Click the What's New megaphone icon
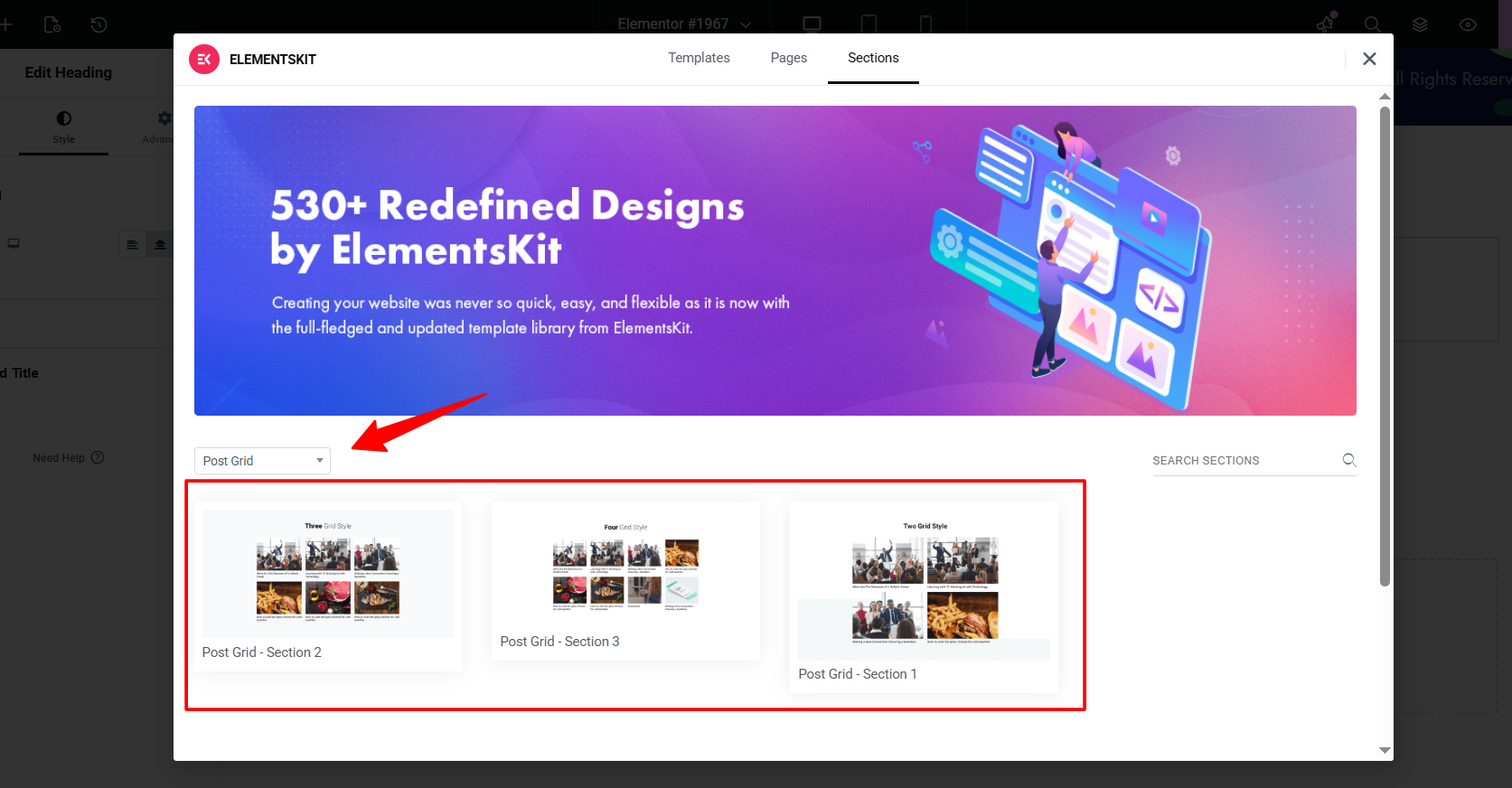The height and width of the screenshot is (788, 1512). [x=1326, y=24]
